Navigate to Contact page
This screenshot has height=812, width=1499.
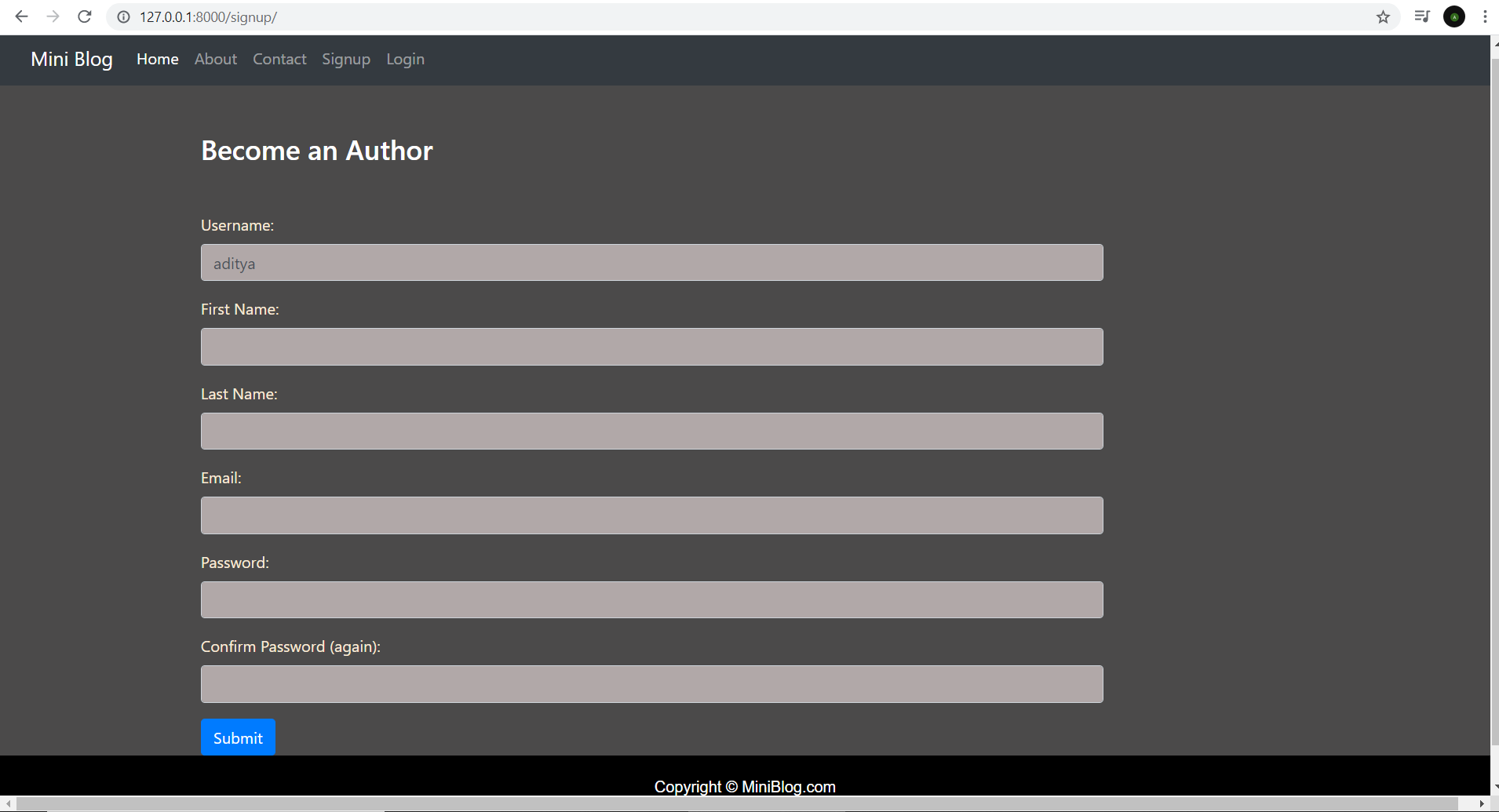coord(279,59)
